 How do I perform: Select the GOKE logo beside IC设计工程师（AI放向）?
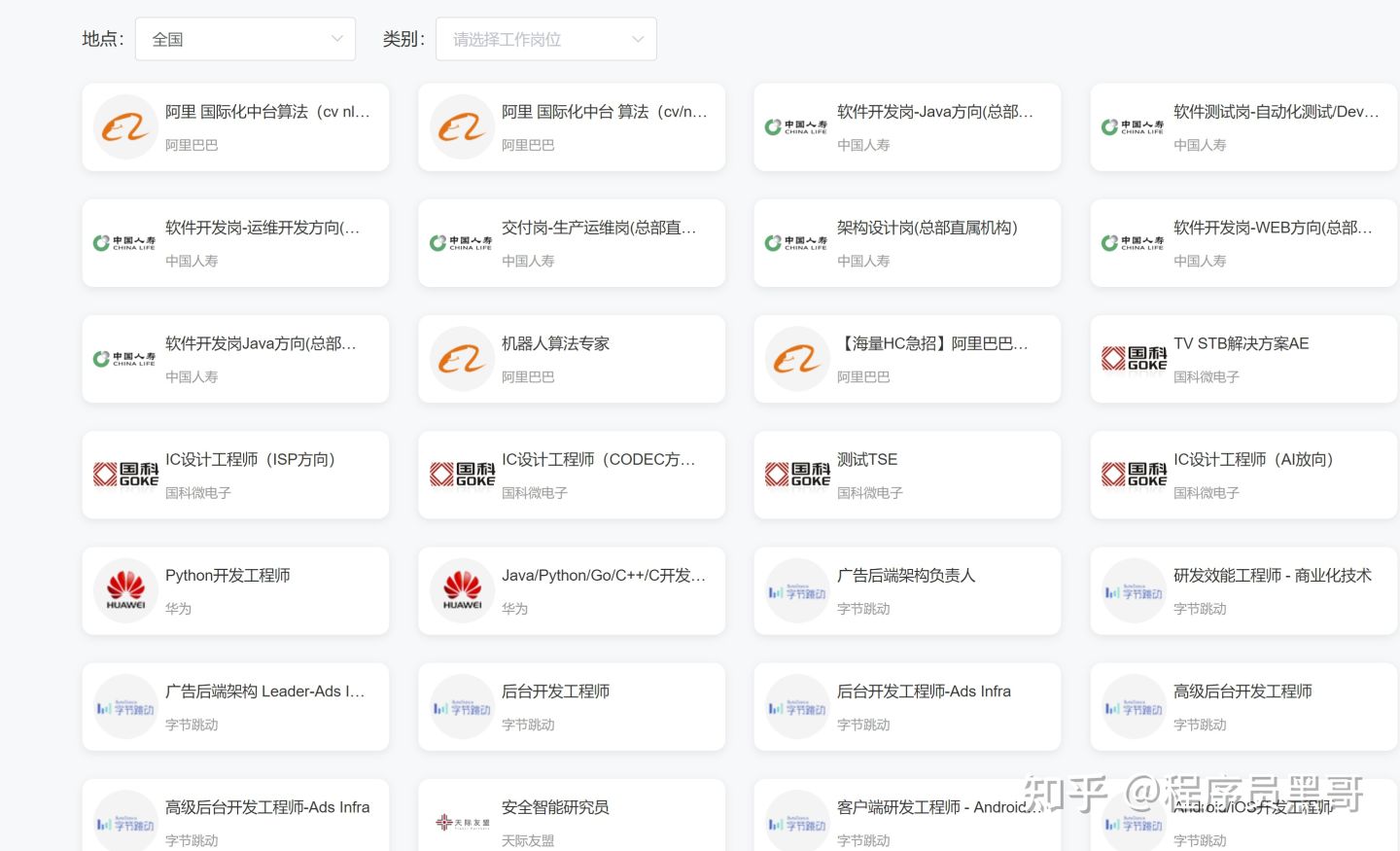point(1134,475)
